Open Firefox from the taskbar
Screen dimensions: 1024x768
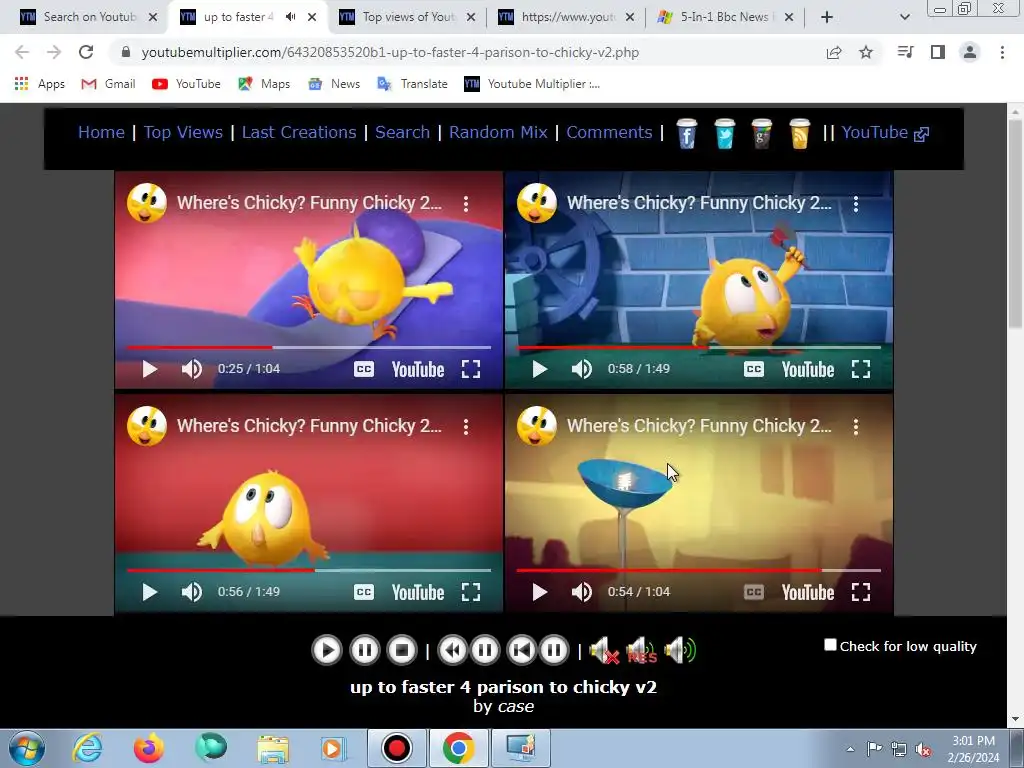point(148,748)
